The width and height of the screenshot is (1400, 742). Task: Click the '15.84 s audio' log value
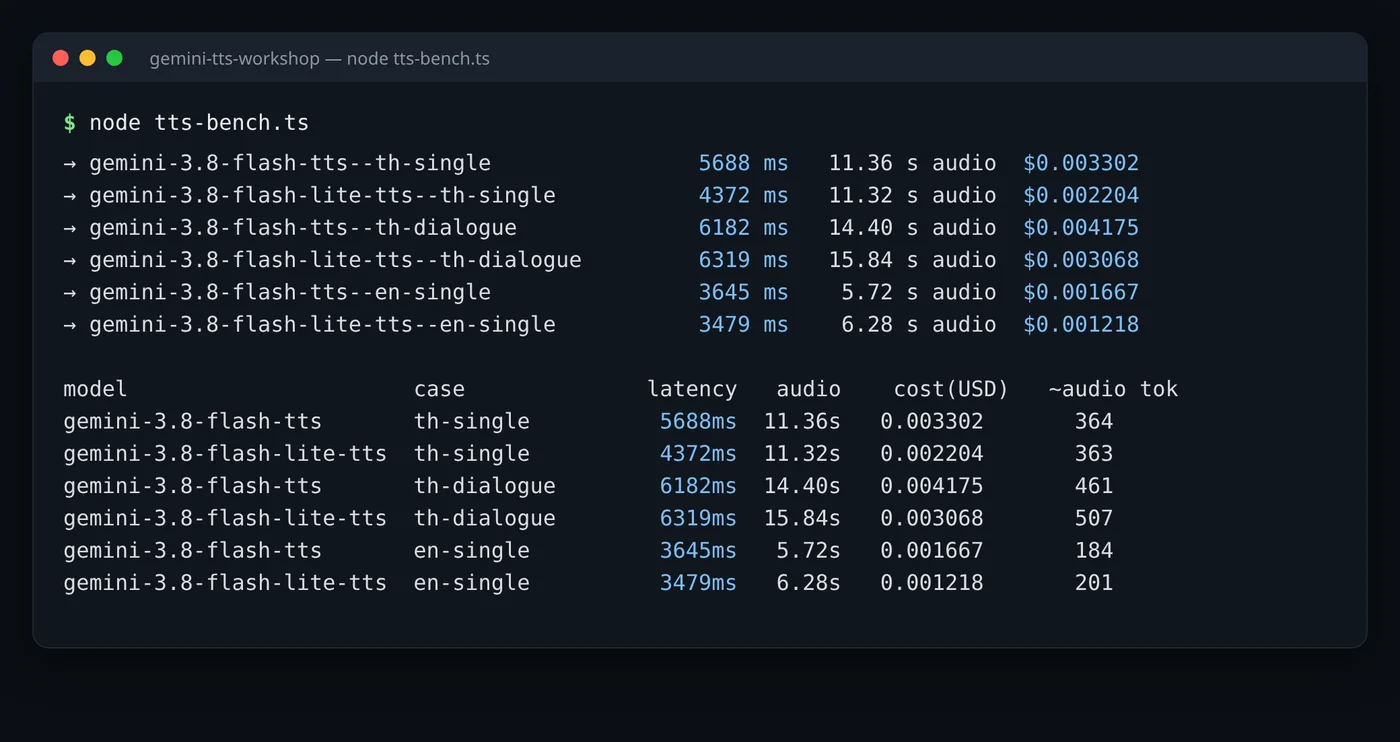coord(912,260)
